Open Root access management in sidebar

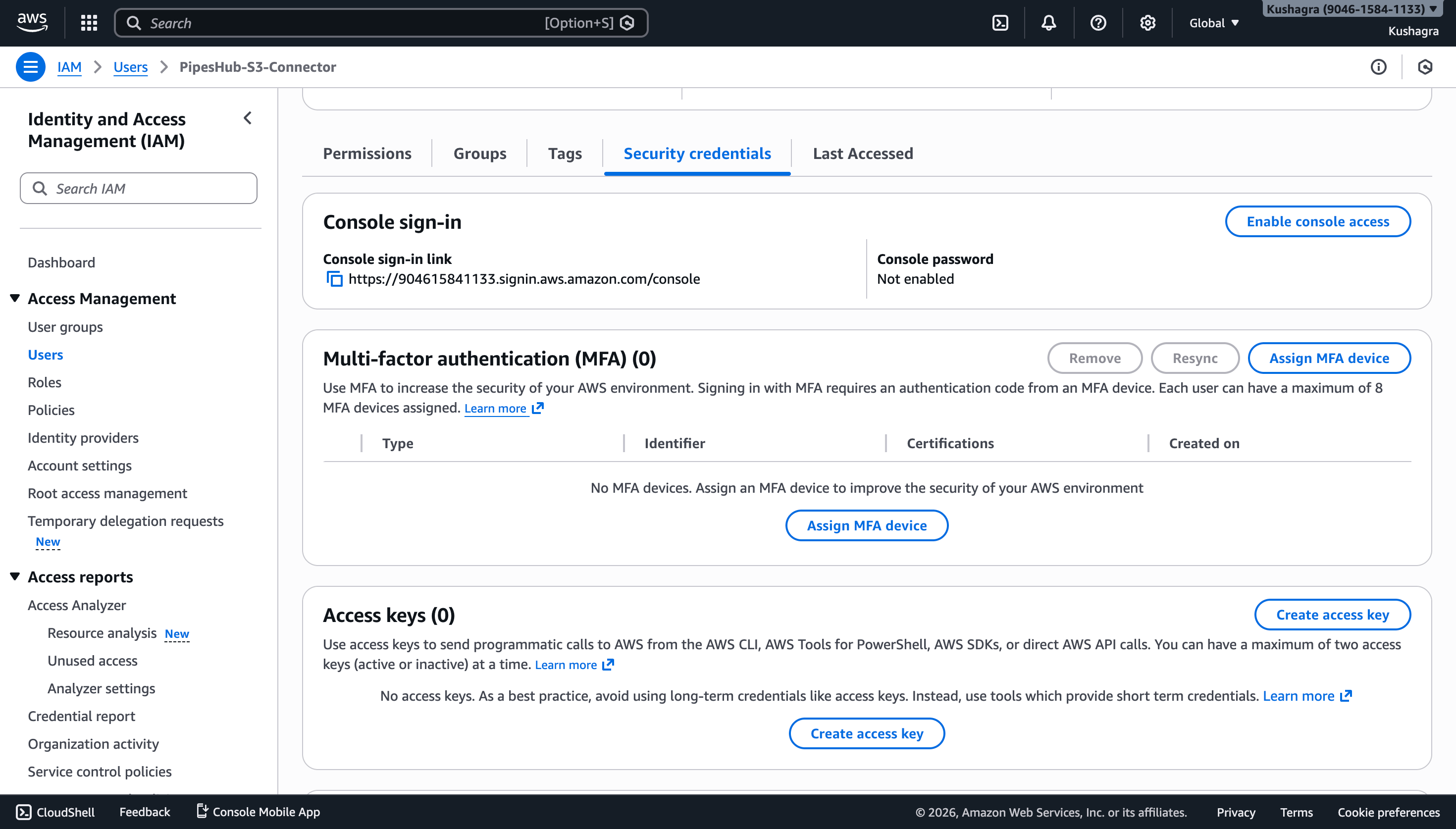107,493
